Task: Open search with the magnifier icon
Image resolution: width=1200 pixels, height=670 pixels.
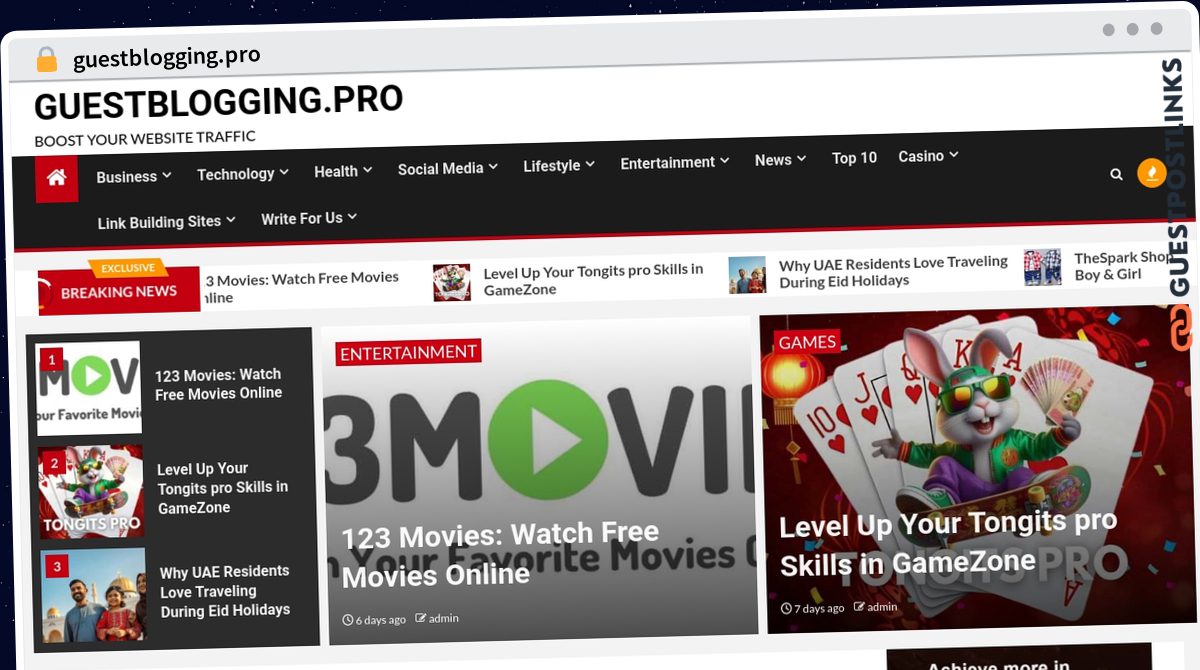Action: [x=1116, y=174]
